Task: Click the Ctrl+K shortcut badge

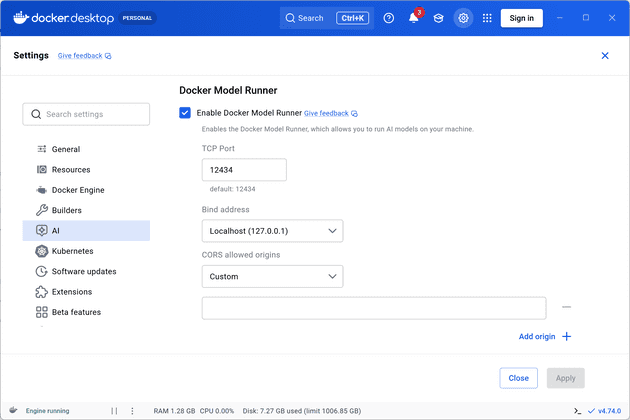Action: 352,18
